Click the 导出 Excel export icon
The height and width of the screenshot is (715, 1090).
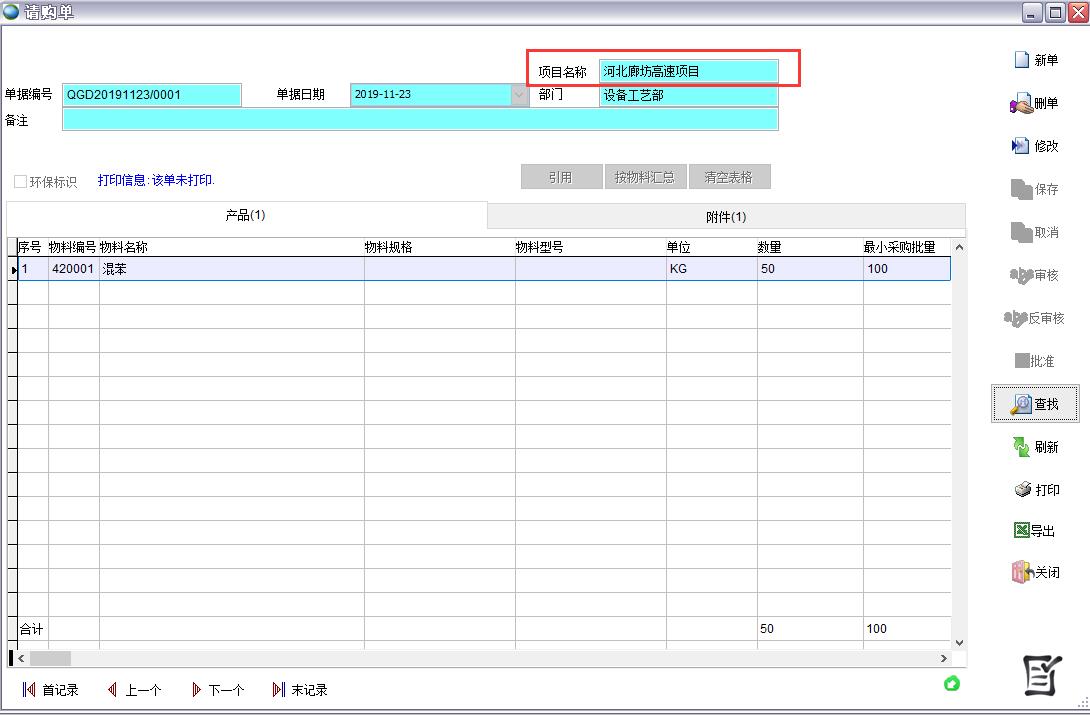pos(1021,531)
